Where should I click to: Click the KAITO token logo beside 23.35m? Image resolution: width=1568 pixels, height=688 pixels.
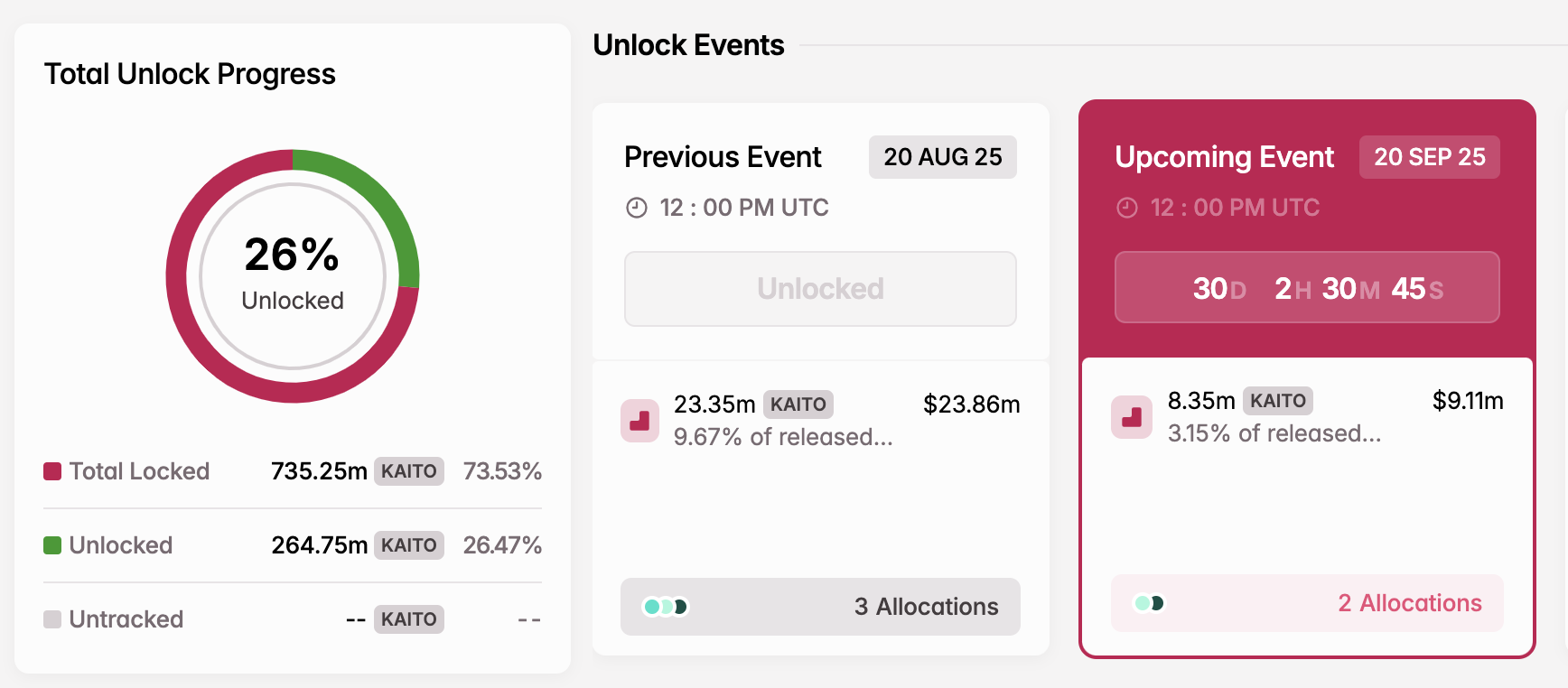click(639, 420)
